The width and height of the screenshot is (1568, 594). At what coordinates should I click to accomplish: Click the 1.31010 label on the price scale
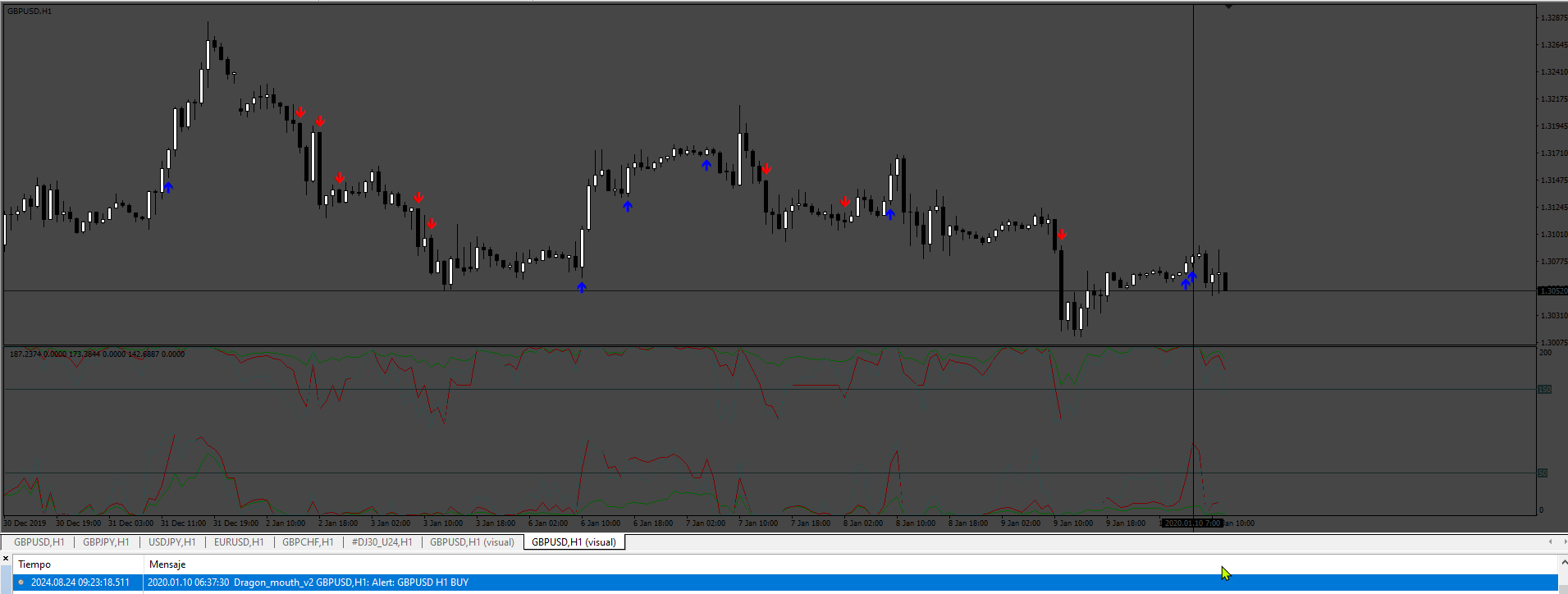[x=1553, y=235]
